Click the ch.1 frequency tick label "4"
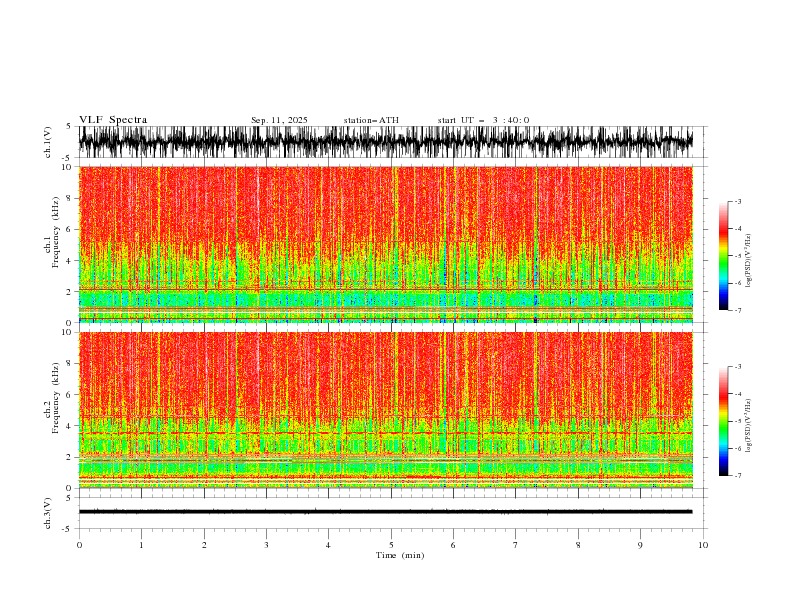The height and width of the screenshot is (612, 792). (x=70, y=261)
